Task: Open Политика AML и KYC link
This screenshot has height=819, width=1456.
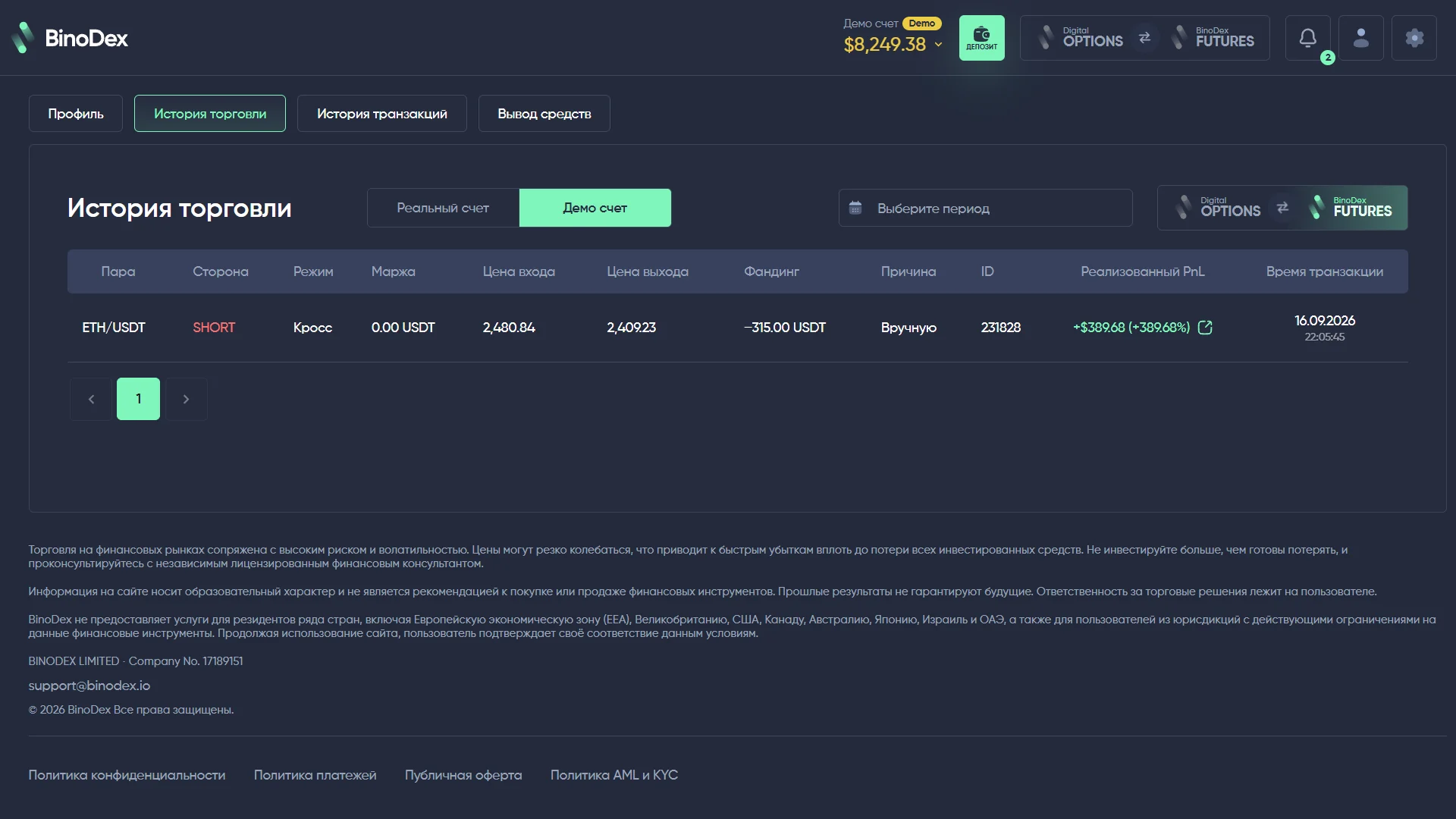Action: 614,775
